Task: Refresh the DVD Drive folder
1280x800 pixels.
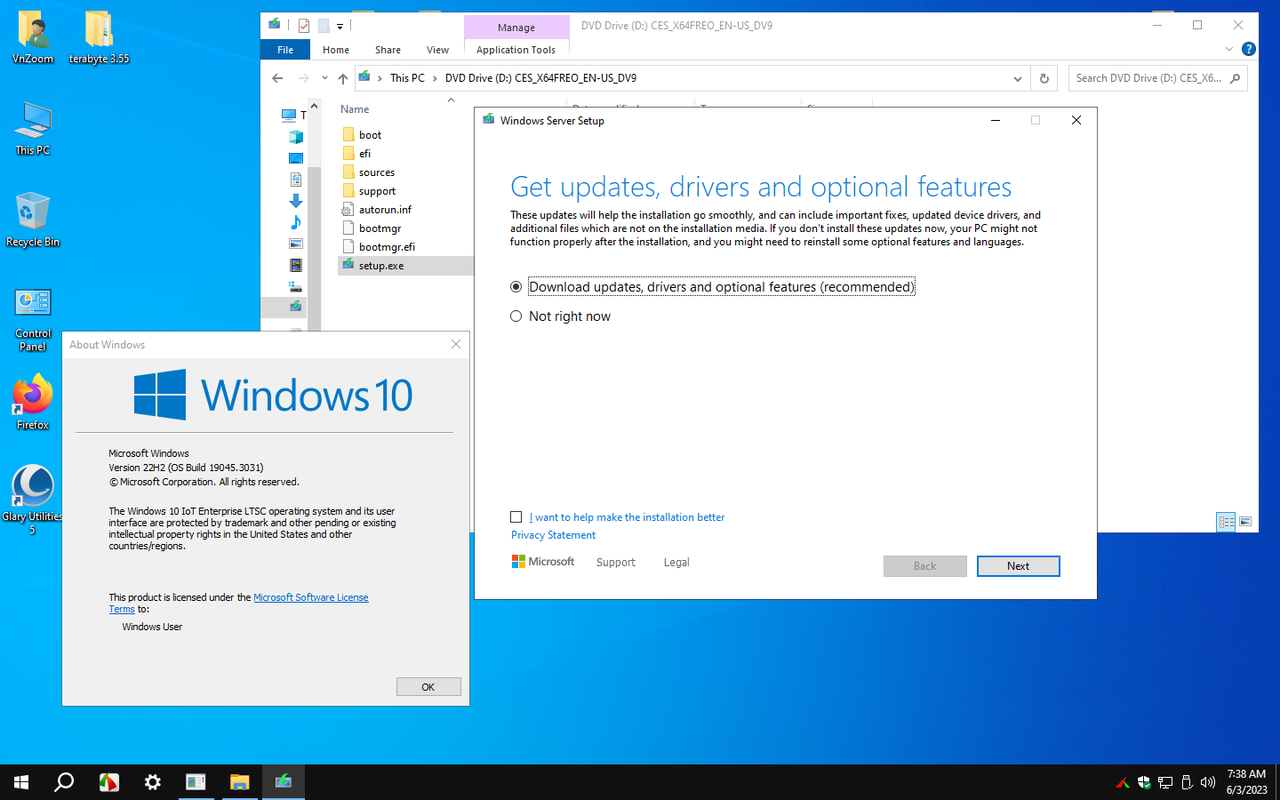Action: (x=1044, y=78)
